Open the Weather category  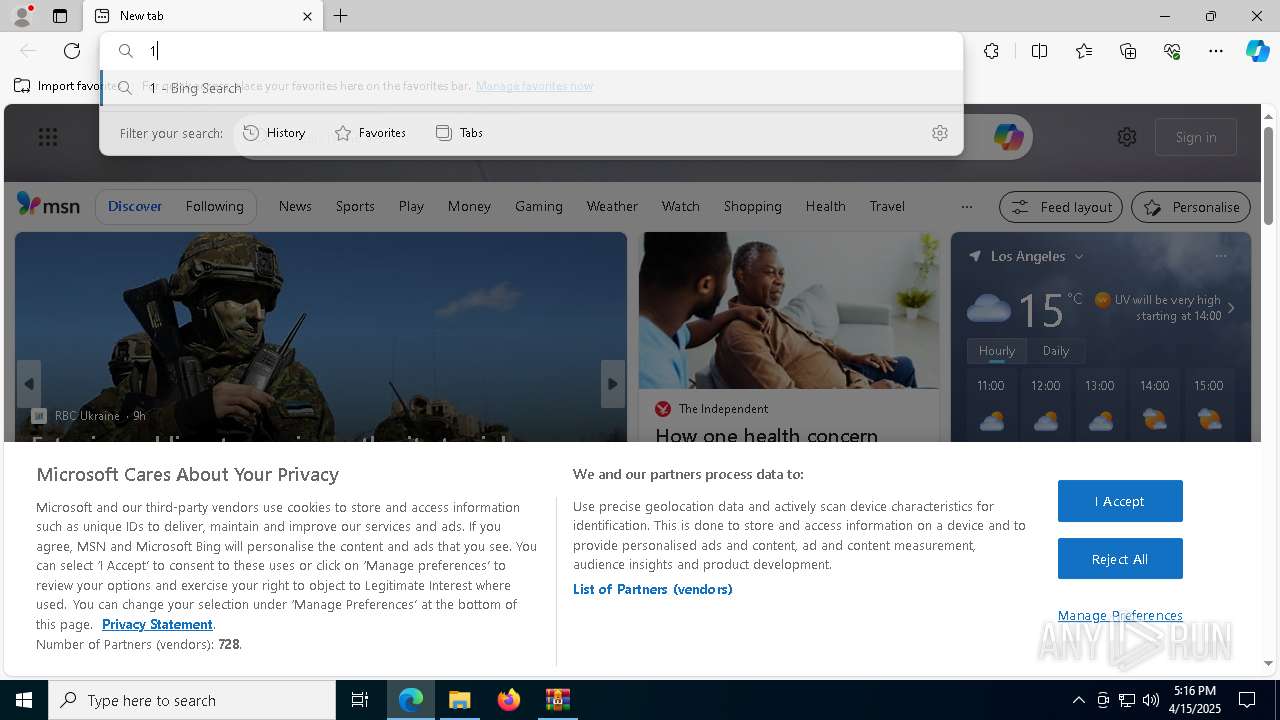(612, 206)
